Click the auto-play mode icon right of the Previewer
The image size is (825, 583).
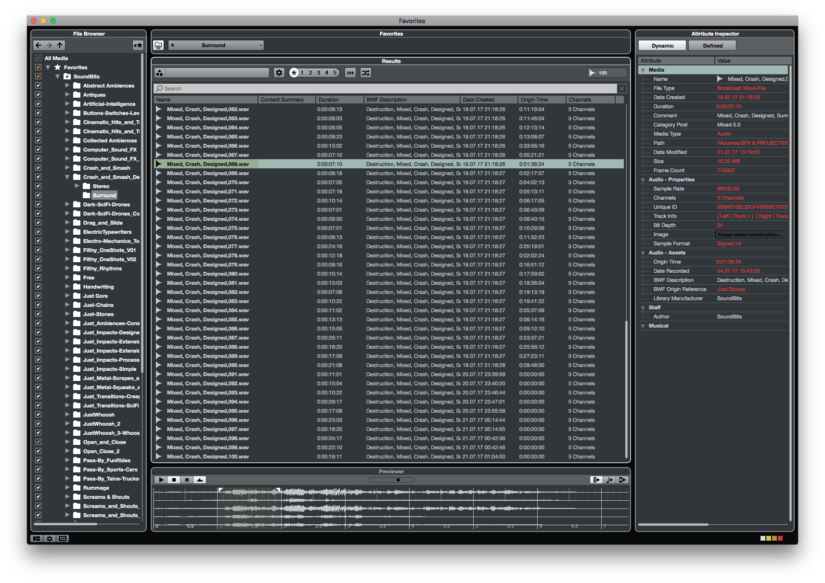[x=596, y=480]
